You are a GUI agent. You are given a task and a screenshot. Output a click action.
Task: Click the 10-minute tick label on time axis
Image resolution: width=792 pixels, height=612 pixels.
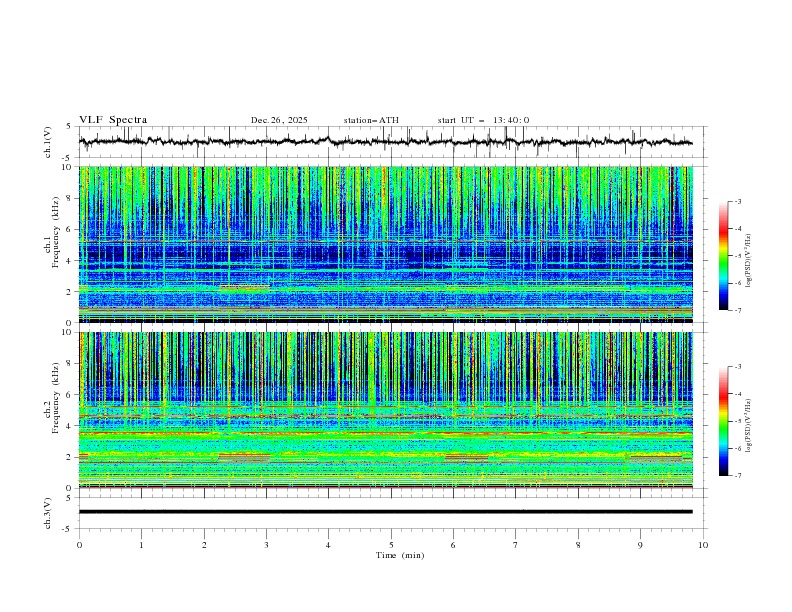703,545
